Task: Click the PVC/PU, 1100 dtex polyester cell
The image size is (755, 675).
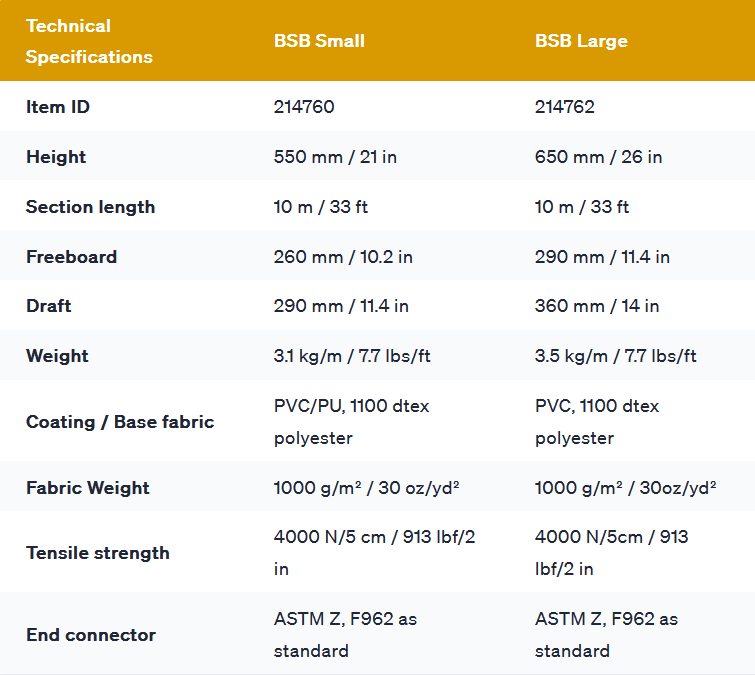Action: tap(351, 422)
